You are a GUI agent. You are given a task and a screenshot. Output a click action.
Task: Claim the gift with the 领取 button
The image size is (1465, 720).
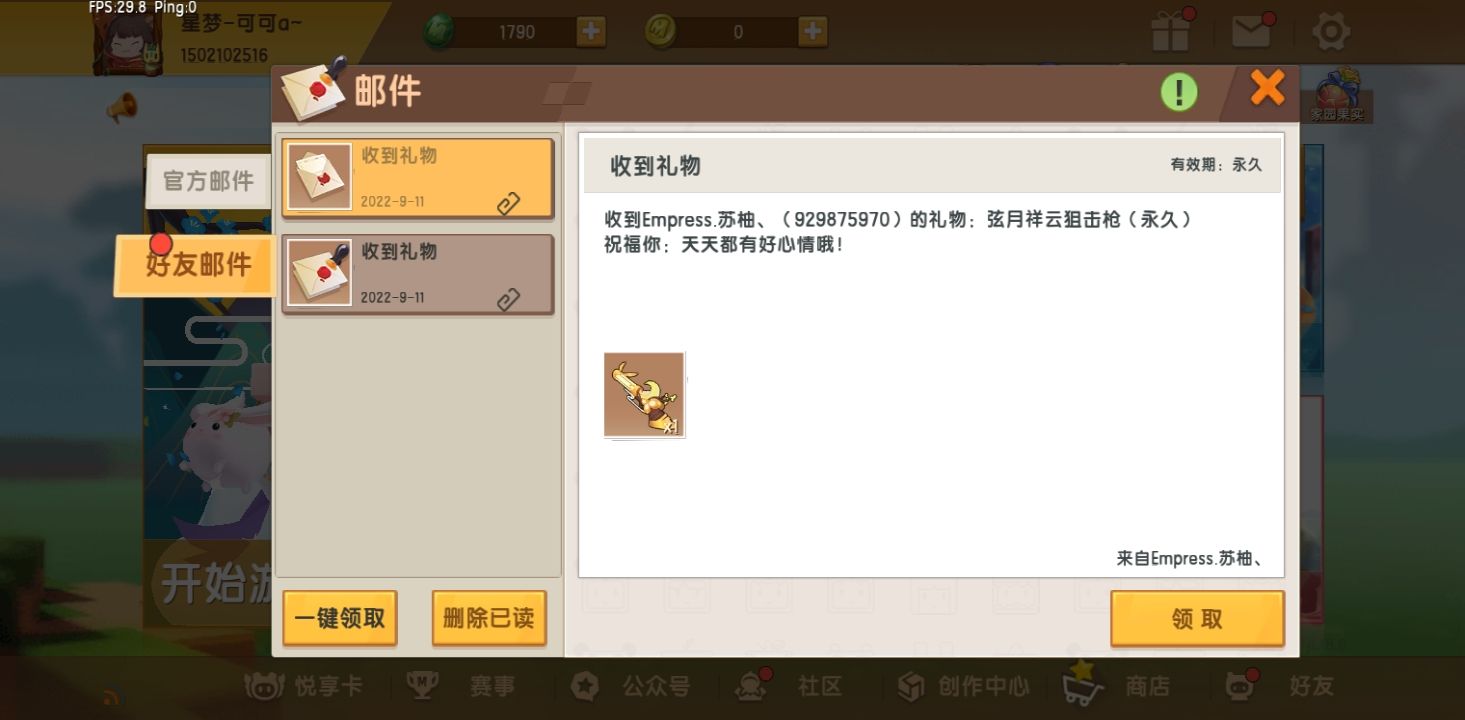point(1197,619)
